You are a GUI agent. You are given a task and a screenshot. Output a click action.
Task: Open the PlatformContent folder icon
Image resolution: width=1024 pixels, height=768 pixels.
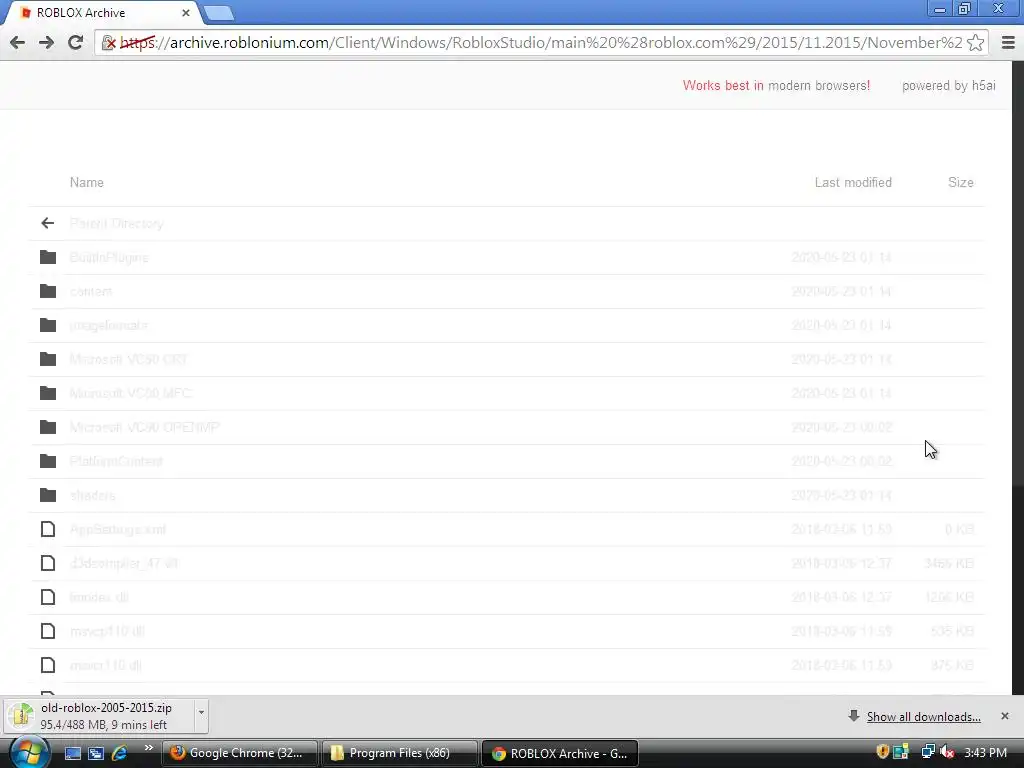(48, 461)
